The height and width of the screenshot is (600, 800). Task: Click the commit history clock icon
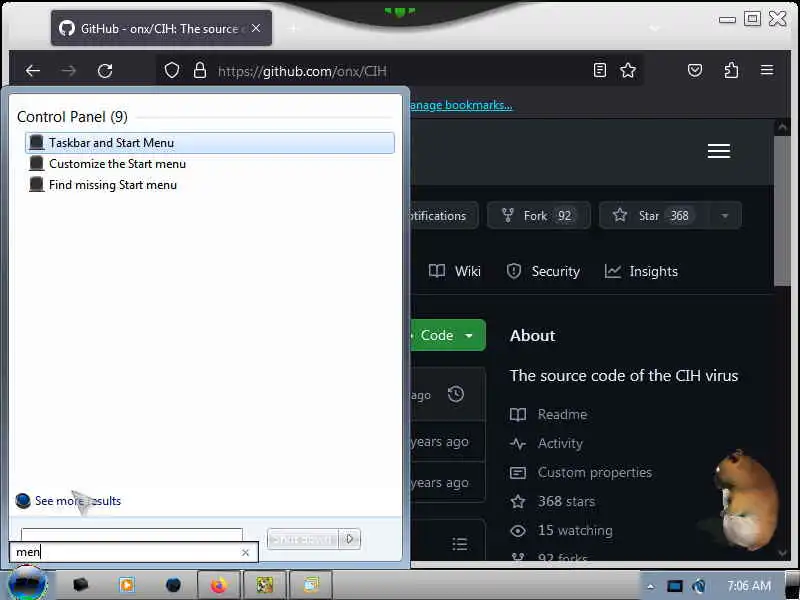(456, 394)
